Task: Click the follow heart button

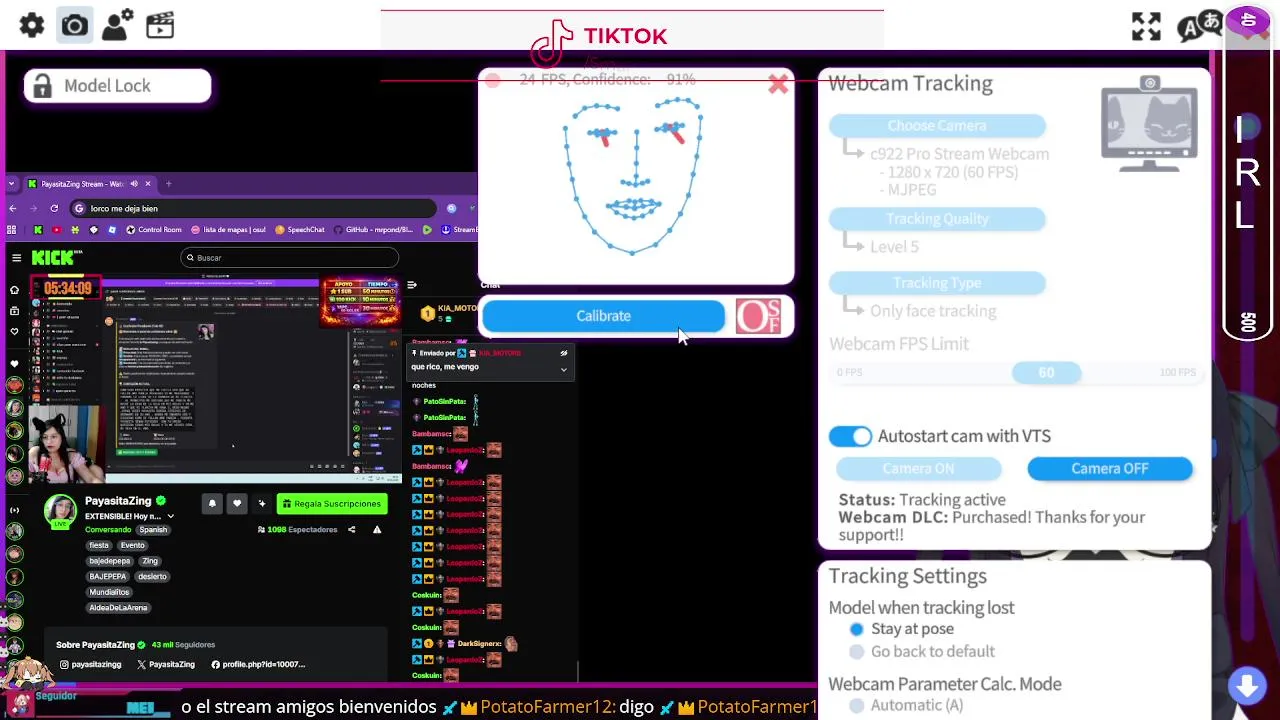Action: pos(237,504)
